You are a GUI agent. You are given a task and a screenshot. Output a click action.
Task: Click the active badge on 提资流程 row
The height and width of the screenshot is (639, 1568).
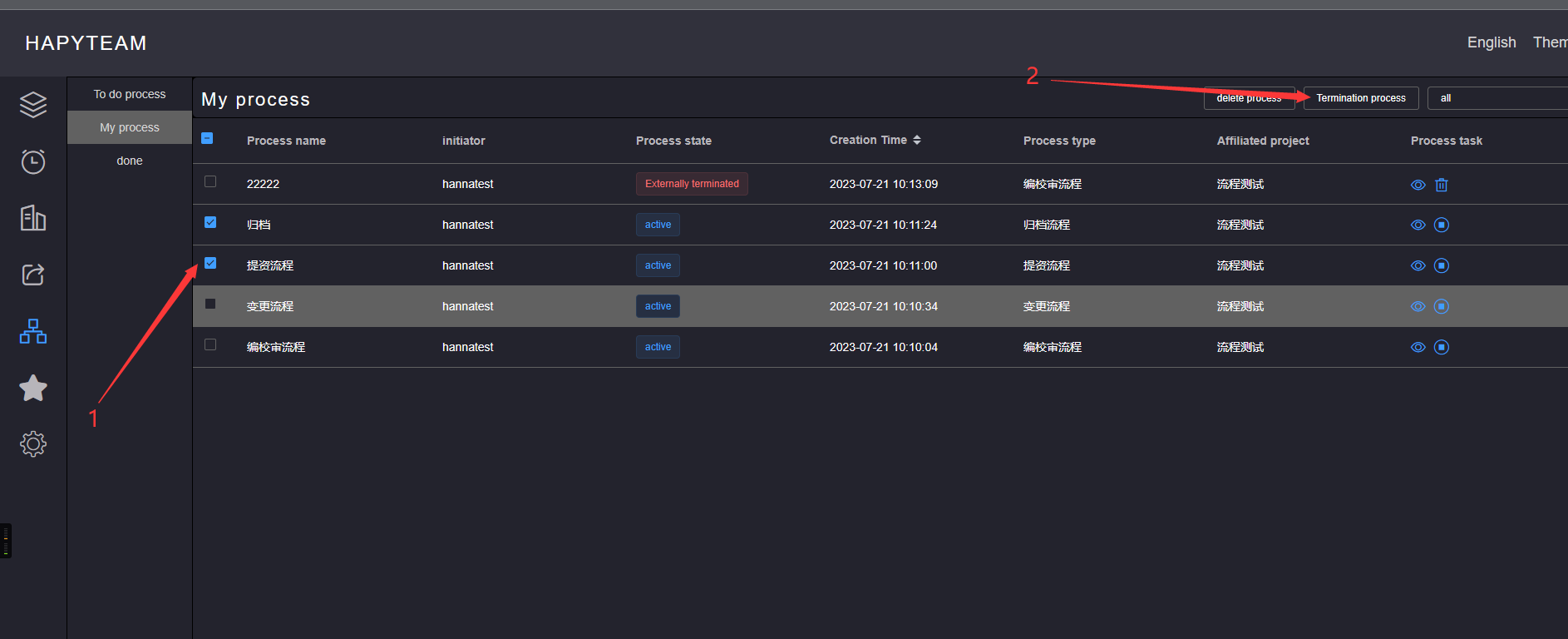[658, 265]
